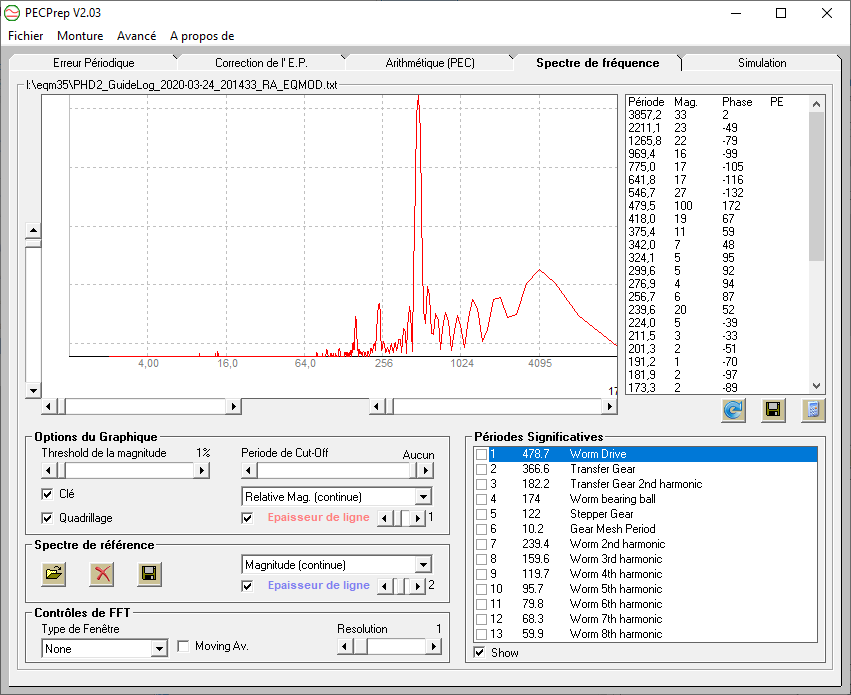Click right horizontal graph scrollbar right arrow
Screen dimensions: 851x695
click(x=609, y=406)
